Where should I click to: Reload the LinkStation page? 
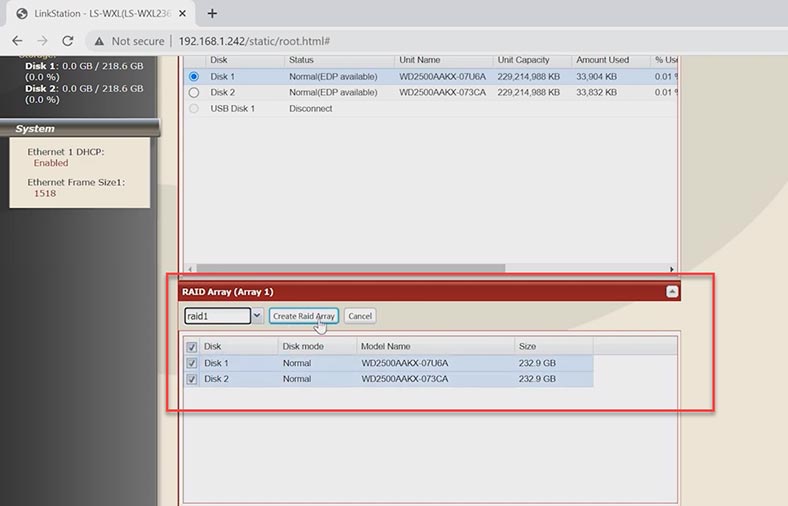[68, 41]
